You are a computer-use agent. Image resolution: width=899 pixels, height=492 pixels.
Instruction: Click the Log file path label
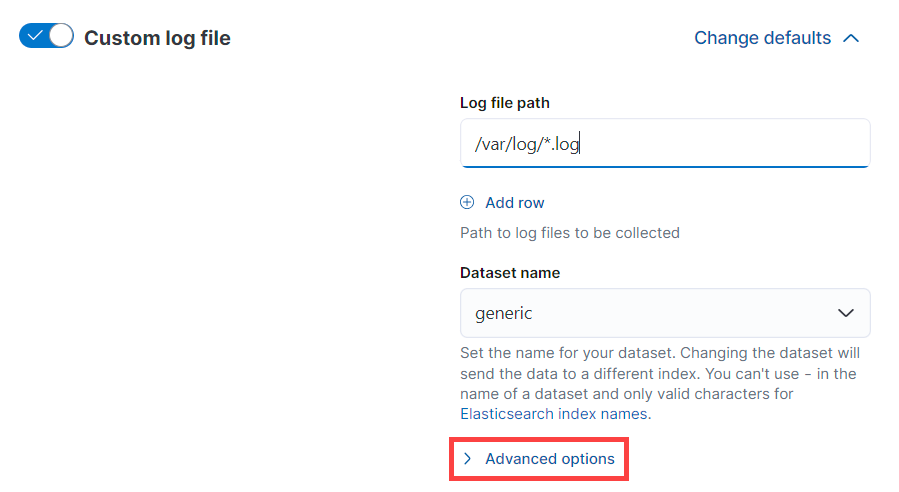coord(504,102)
